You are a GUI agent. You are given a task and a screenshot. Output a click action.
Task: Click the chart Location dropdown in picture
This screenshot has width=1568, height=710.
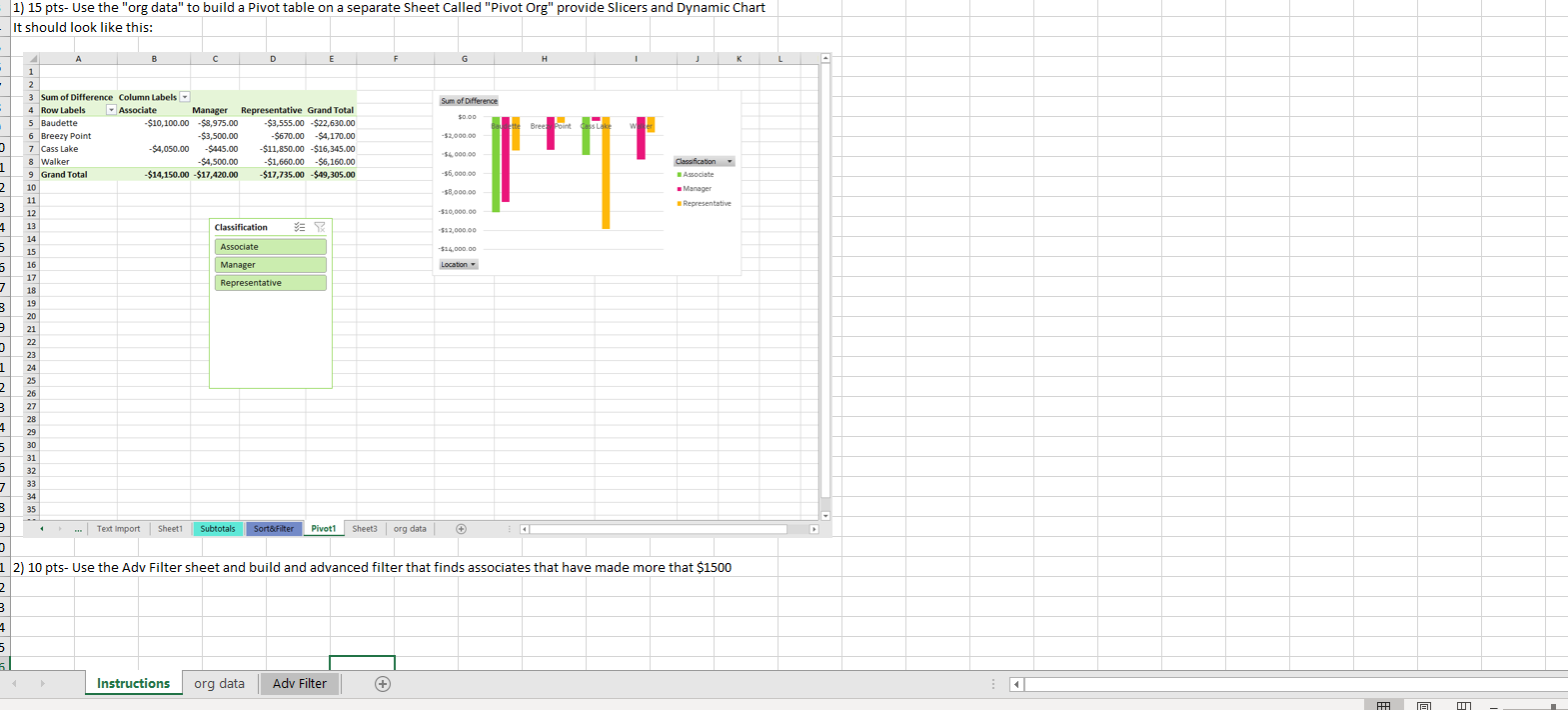pos(459,264)
